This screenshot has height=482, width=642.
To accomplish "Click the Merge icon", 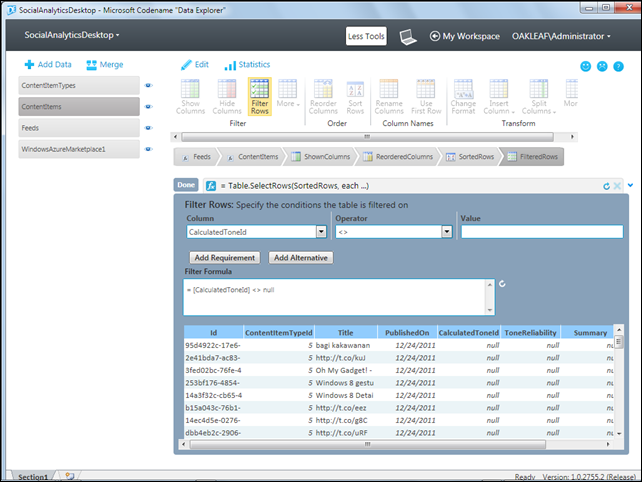I will [91, 65].
